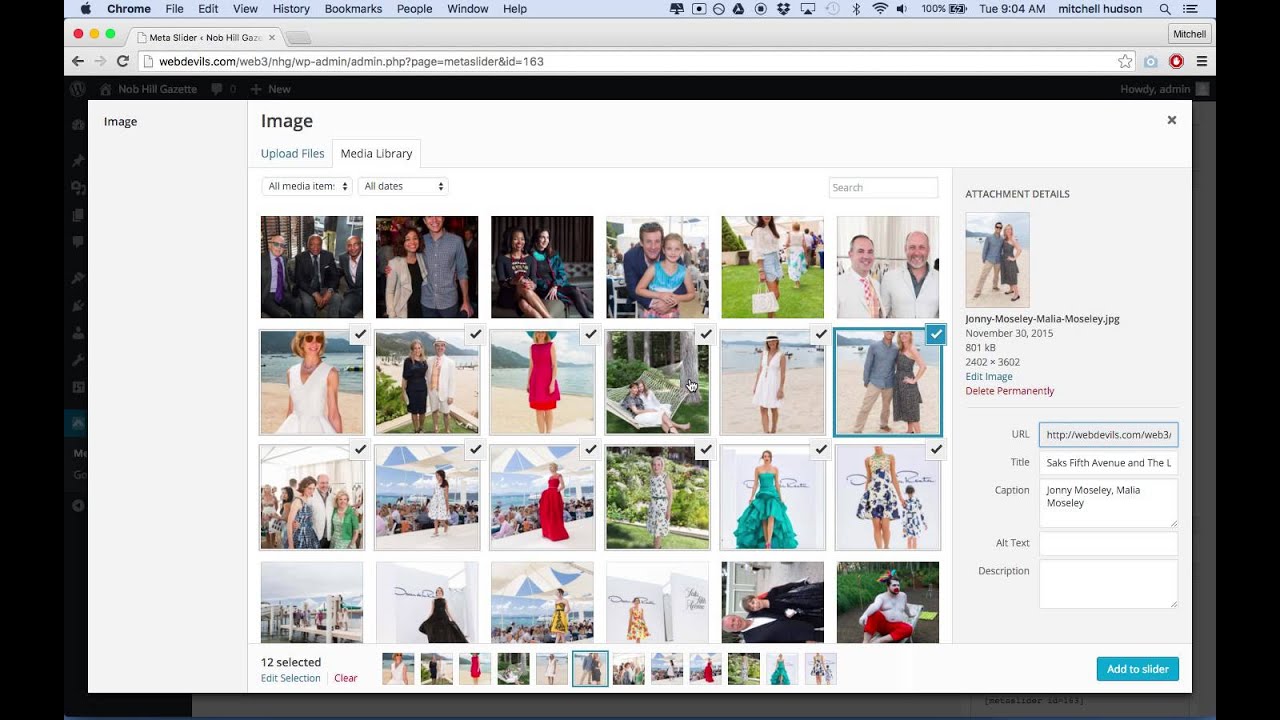This screenshot has width=1280, height=720.
Task: Click the Edit Selection link
Action: point(291,678)
